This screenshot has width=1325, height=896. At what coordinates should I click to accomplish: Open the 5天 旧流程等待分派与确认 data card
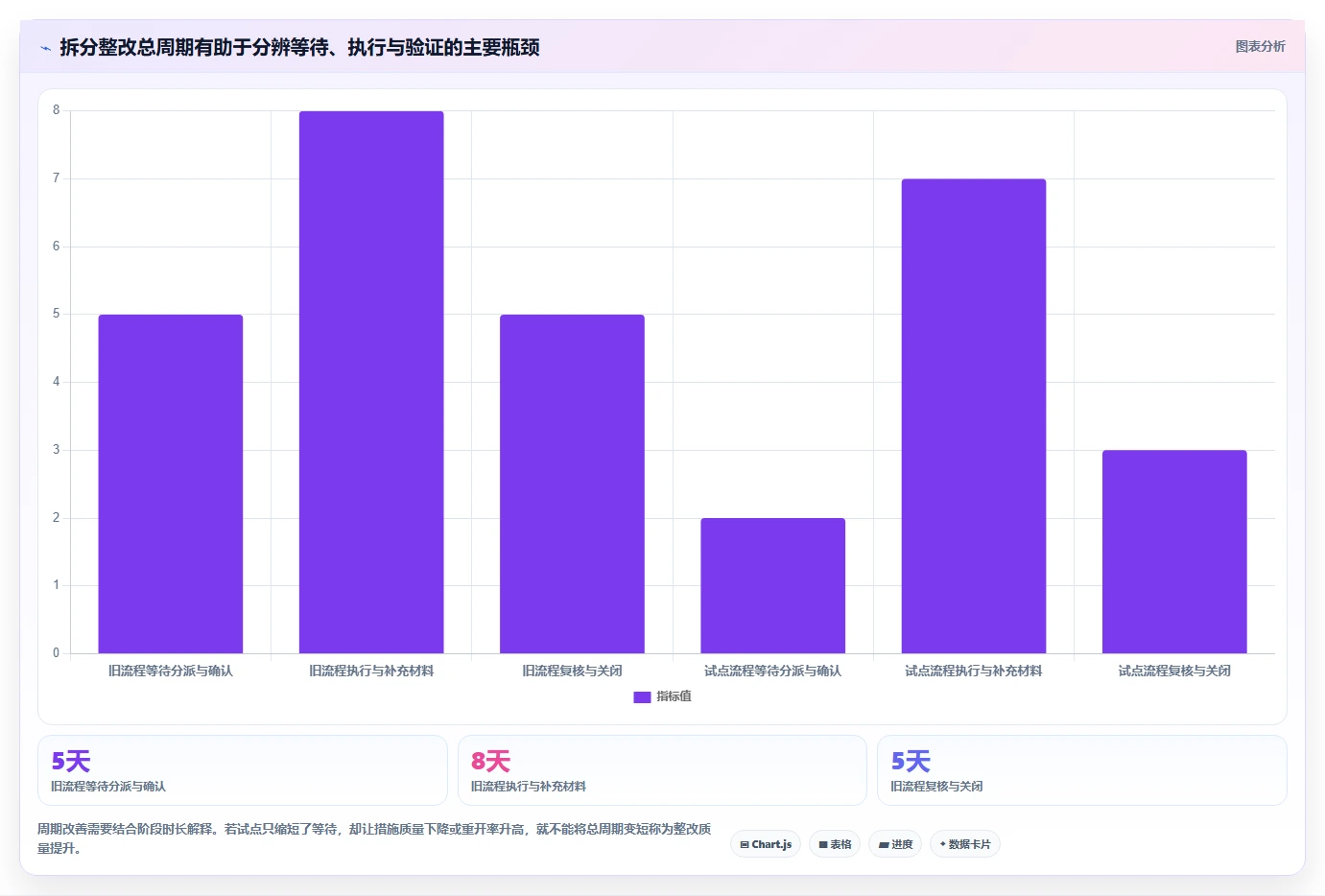[x=243, y=770]
